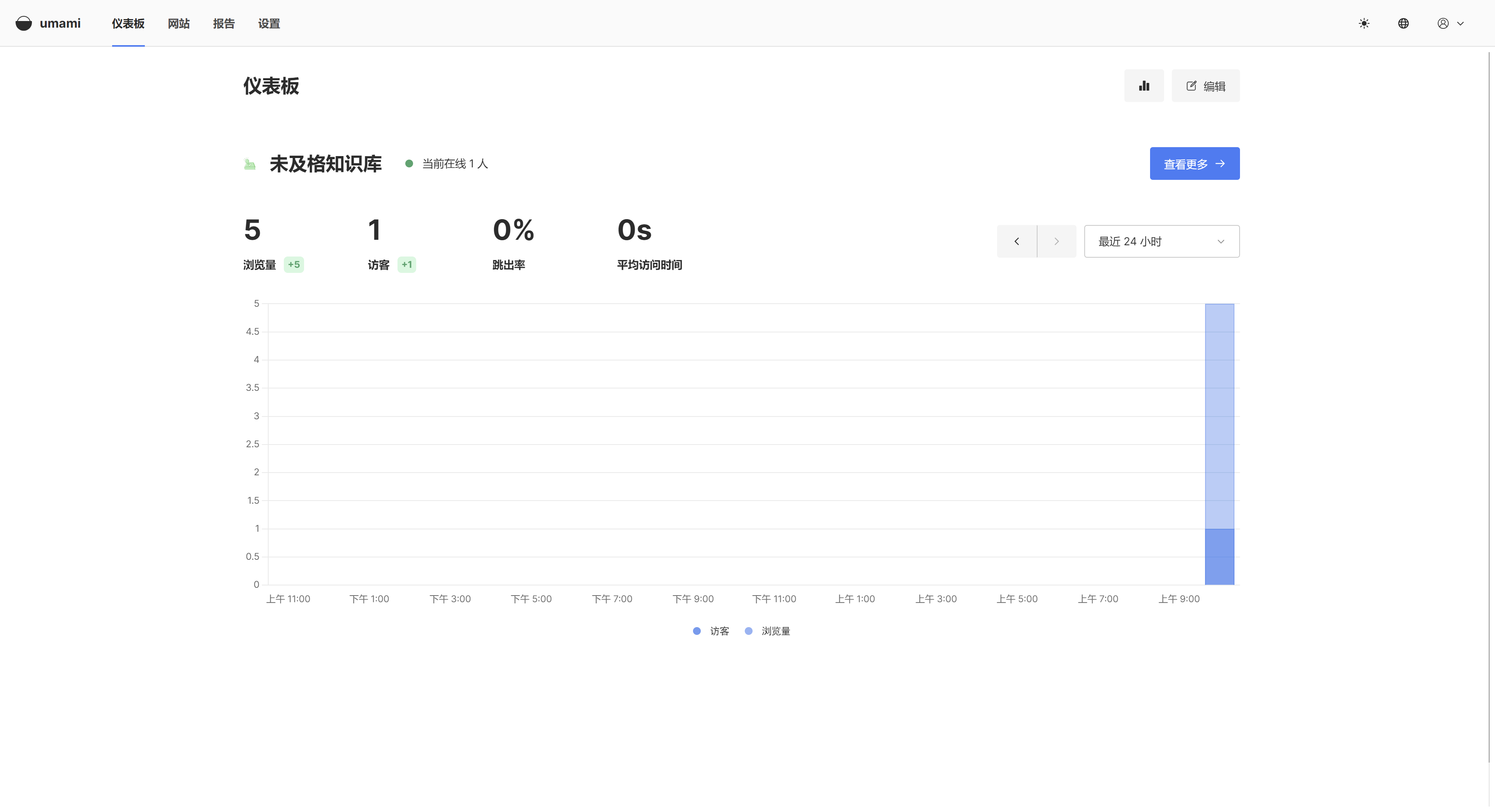Go to next time period arrow

(x=1056, y=241)
